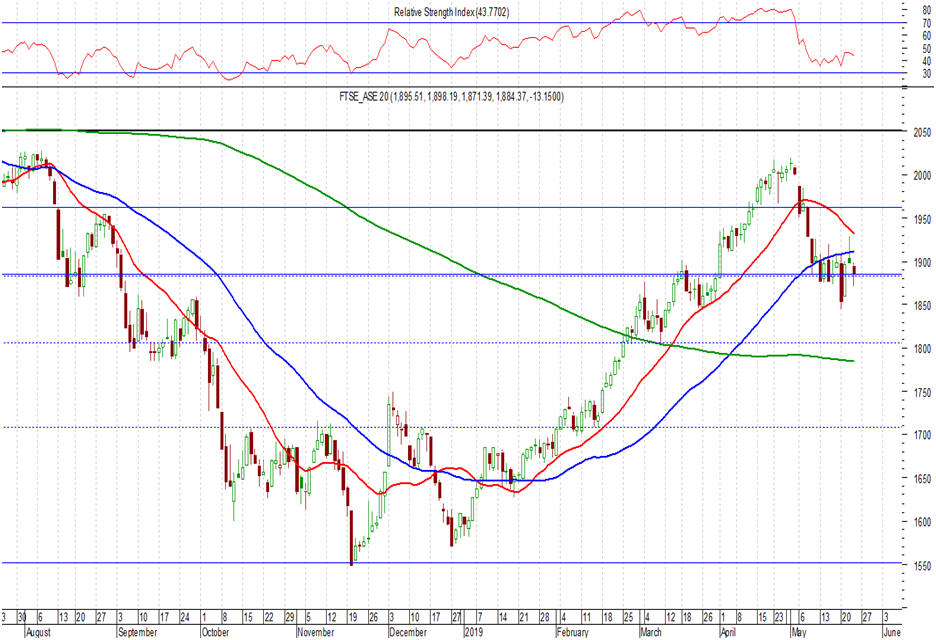Viewport: 936px width, 640px height.
Task: Click the RSI 60 axis label
Action: click(927, 36)
